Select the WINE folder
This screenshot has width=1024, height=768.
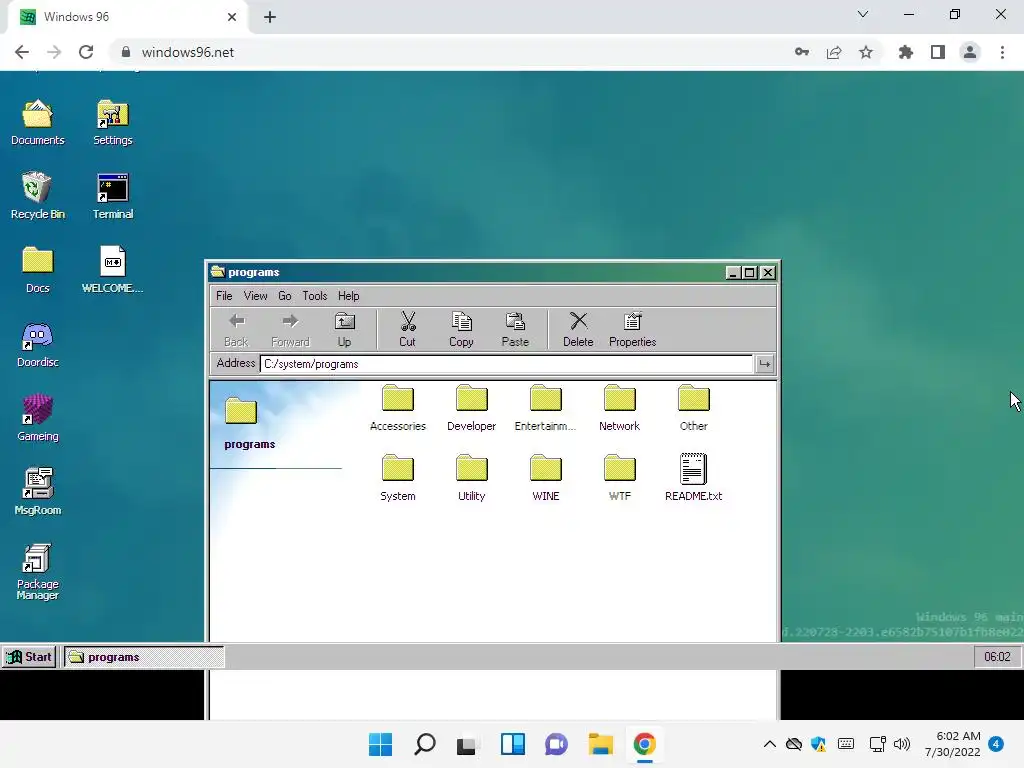(545, 478)
